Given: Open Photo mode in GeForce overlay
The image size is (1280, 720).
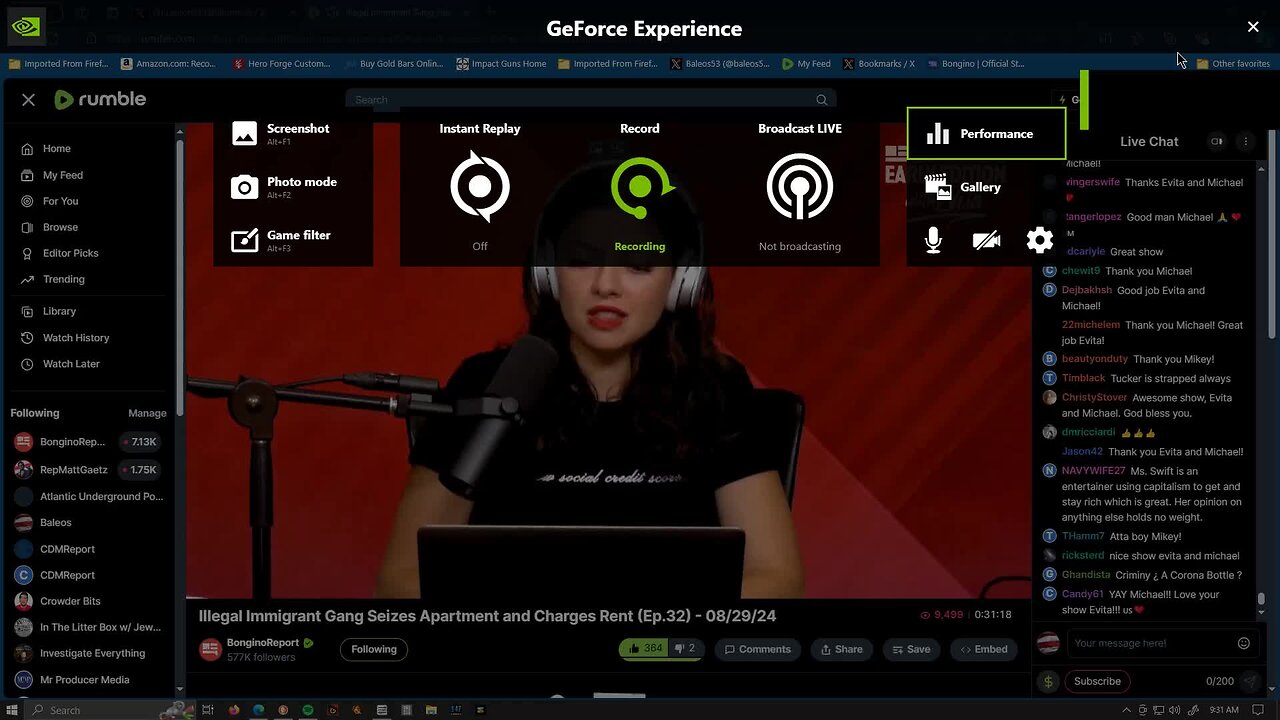Looking at the screenshot, I should (285, 186).
